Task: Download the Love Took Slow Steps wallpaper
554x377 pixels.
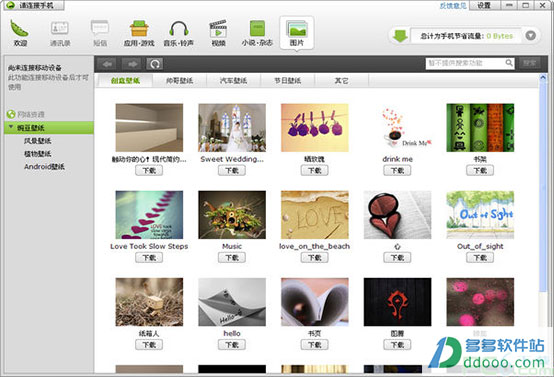Action: point(149,258)
